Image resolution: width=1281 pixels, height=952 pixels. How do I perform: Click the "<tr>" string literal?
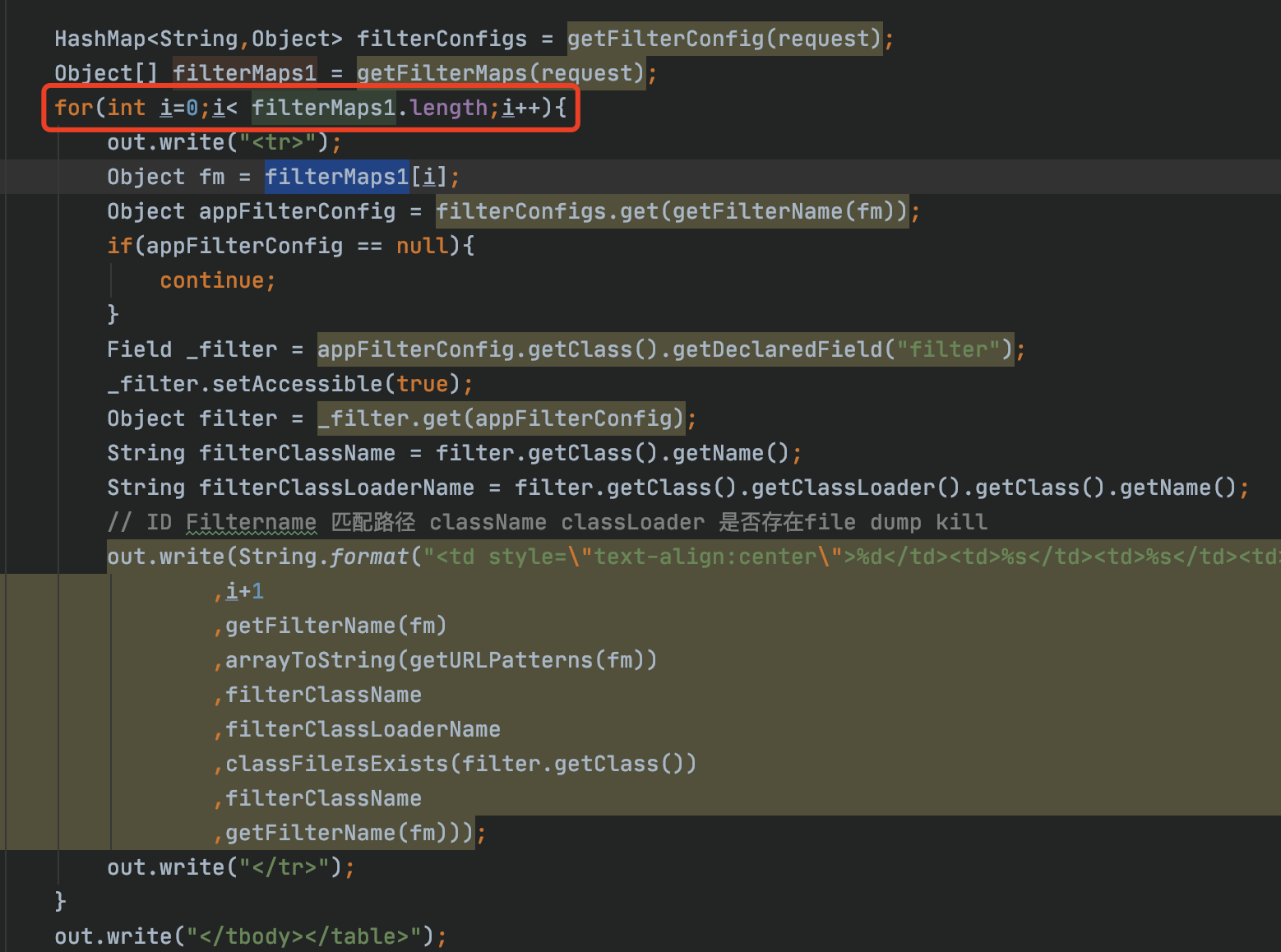coord(277,142)
